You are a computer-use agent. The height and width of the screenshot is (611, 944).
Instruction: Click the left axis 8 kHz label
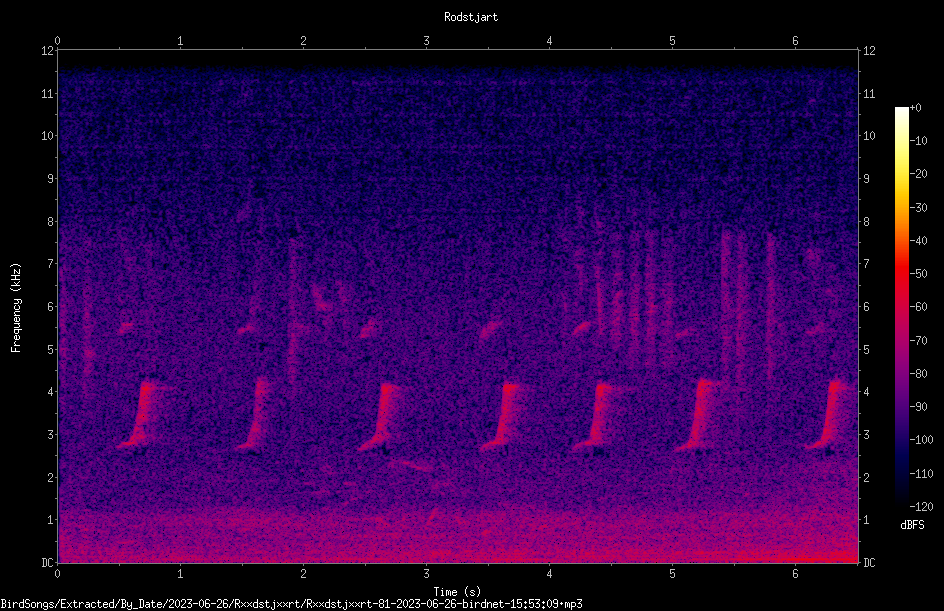51,222
